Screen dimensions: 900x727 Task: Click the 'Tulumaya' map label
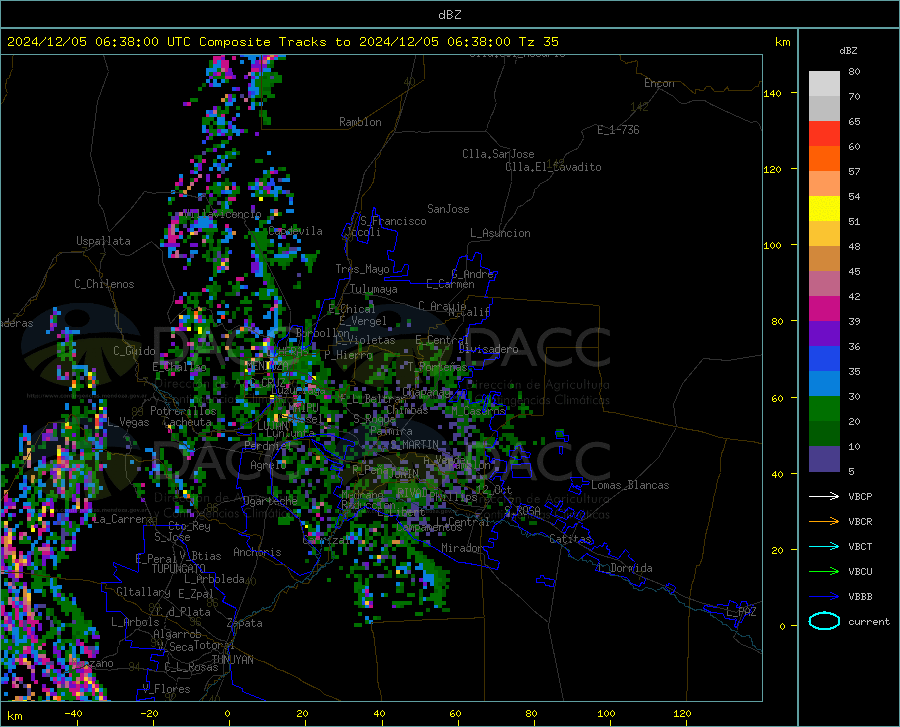coord(374,289)
